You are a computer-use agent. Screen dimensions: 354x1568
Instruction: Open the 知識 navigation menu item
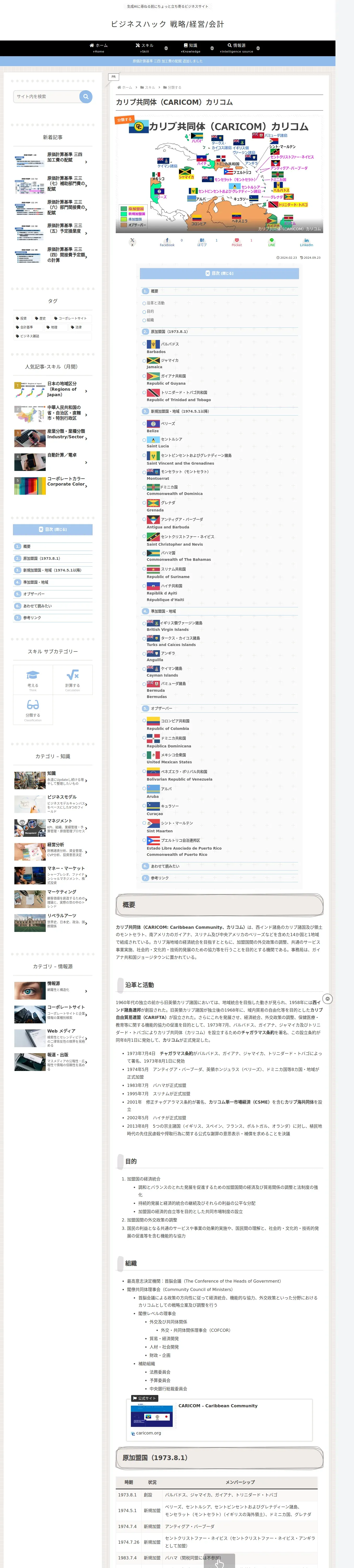[190, 48]
